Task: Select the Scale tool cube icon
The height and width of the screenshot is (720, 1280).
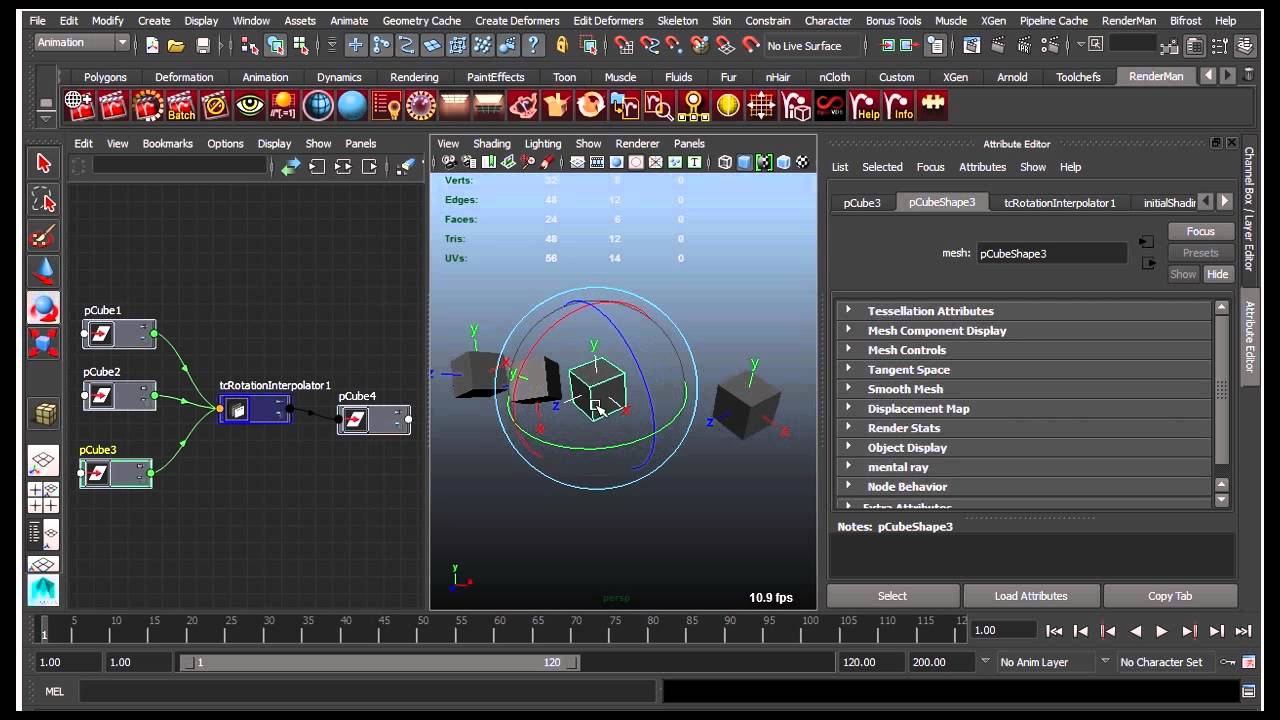Action: pos(43,344)
